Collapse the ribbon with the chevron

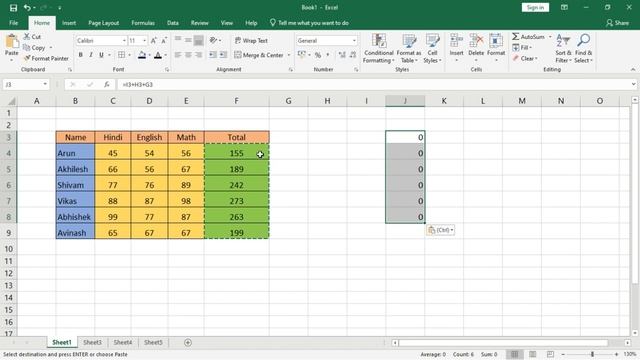633,70
